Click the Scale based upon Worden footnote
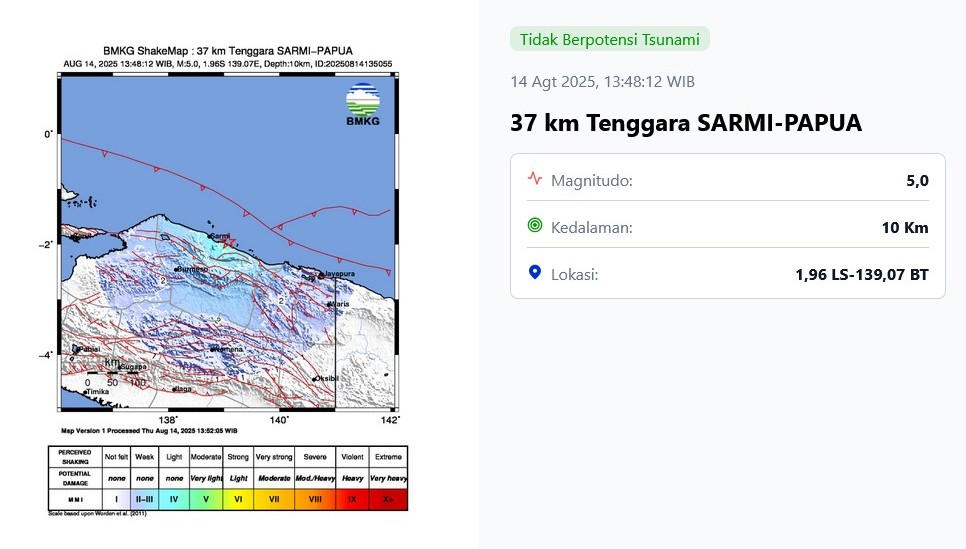This screenshot has width=966, height=549. (97, 513)
